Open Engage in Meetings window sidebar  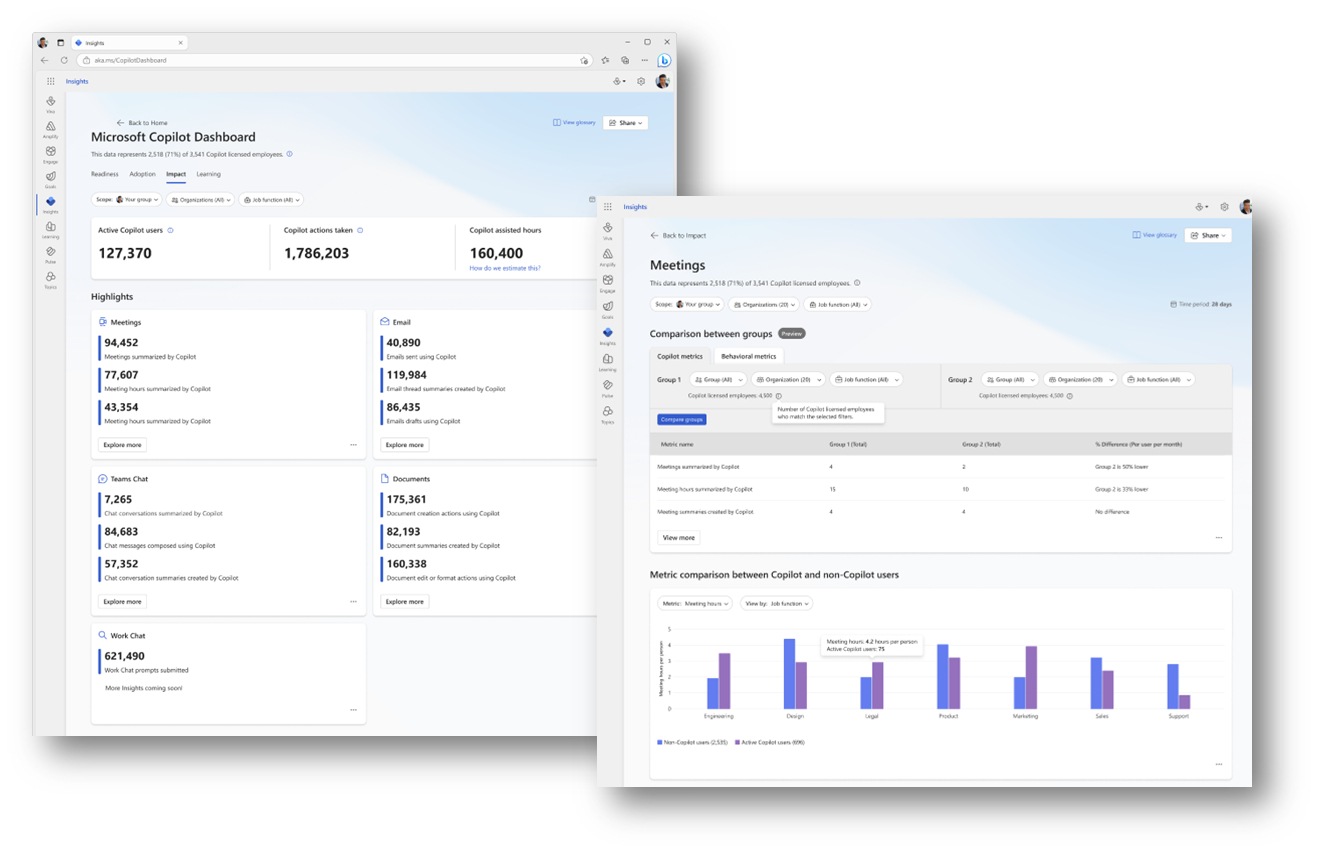(x=607, y=283)
